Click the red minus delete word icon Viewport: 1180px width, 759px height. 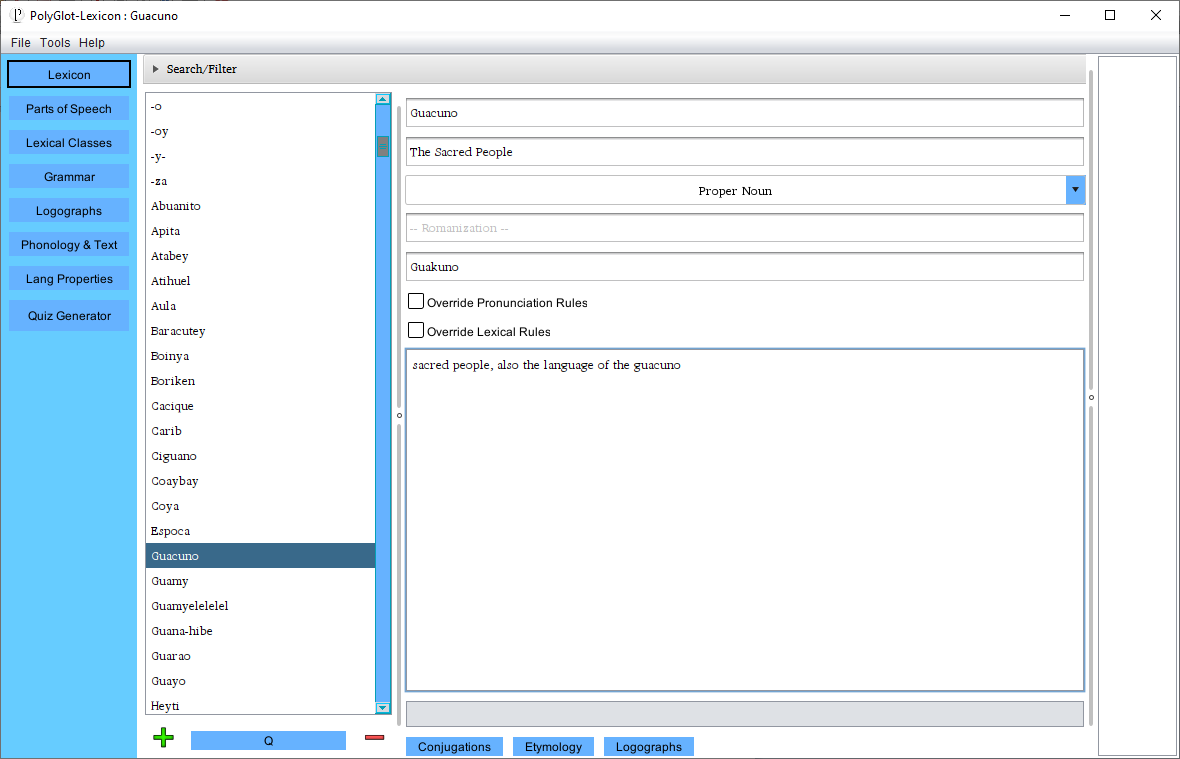click(374, 738)
